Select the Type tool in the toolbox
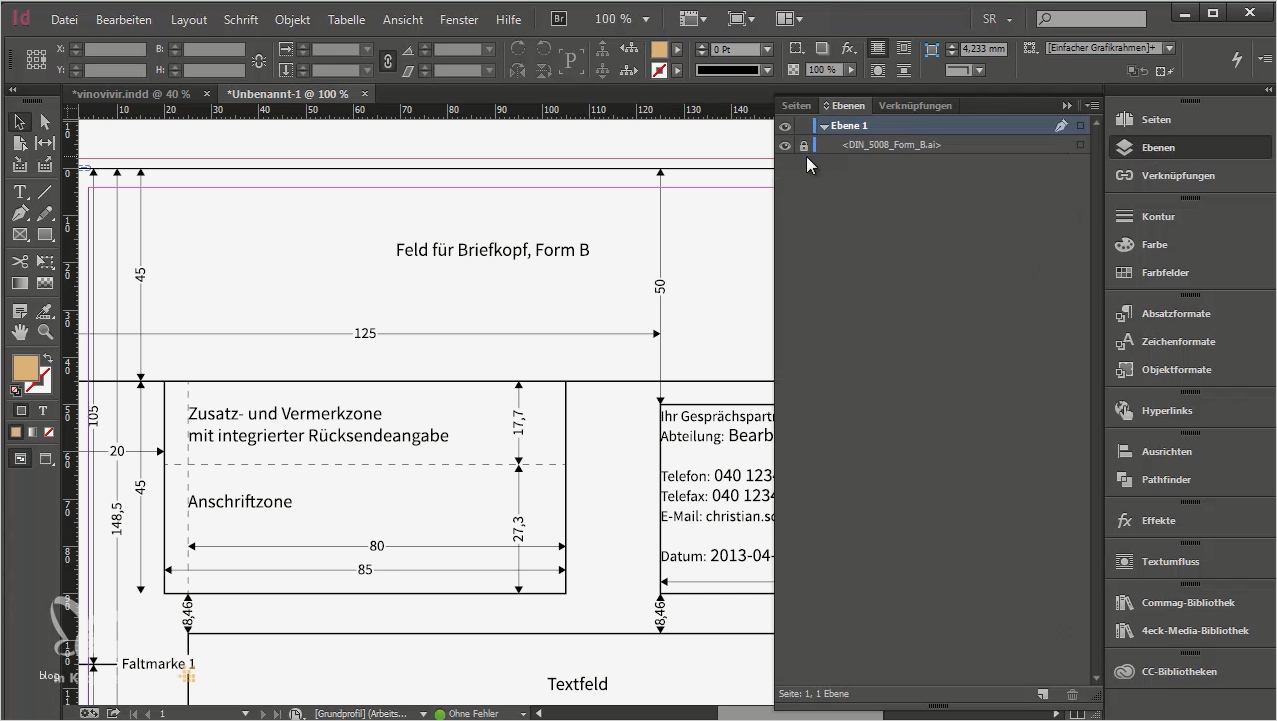Viewport: 1277px width, 721px height. [x=20, y=192]
